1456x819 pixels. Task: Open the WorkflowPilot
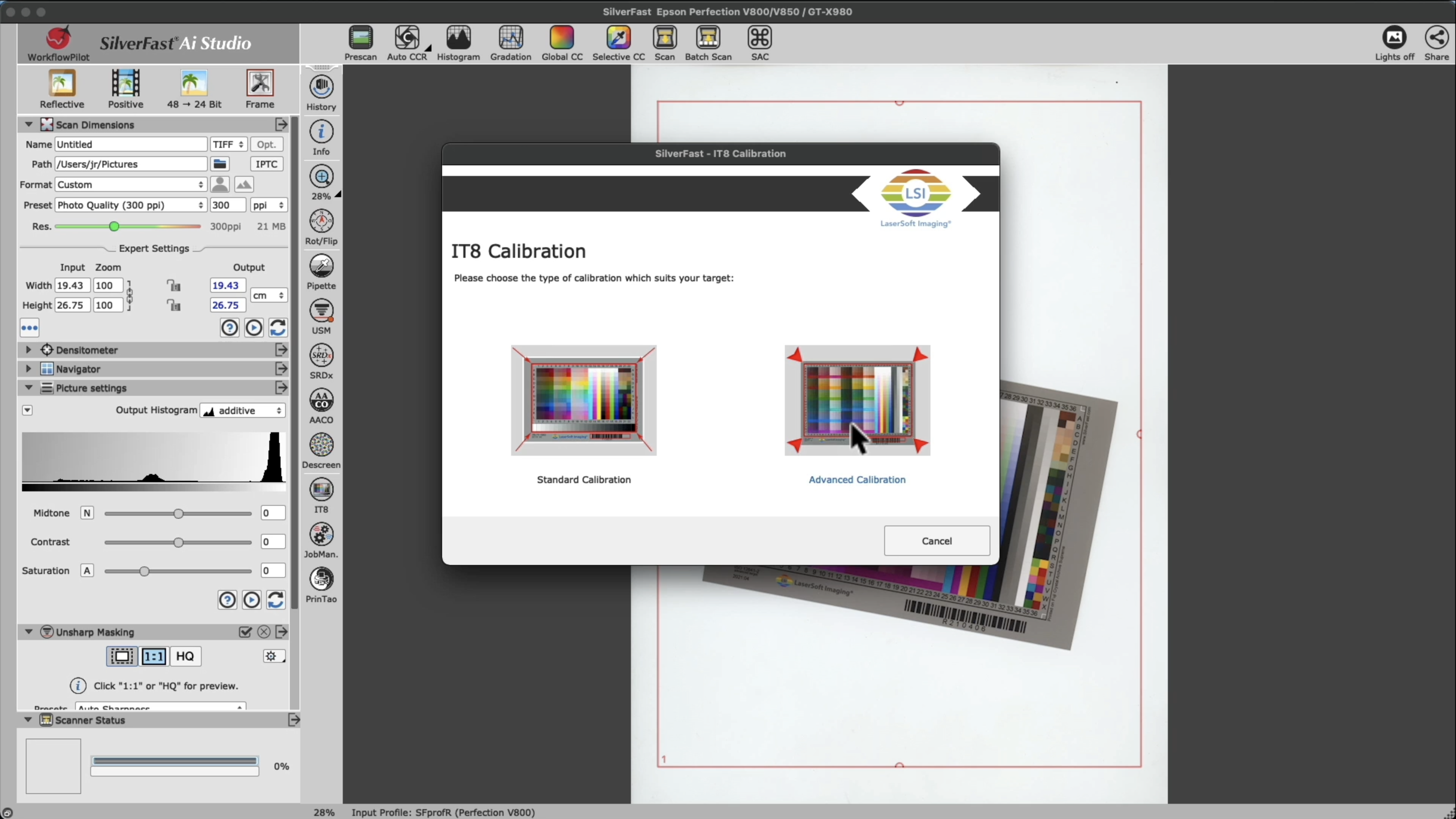point(58,44)
